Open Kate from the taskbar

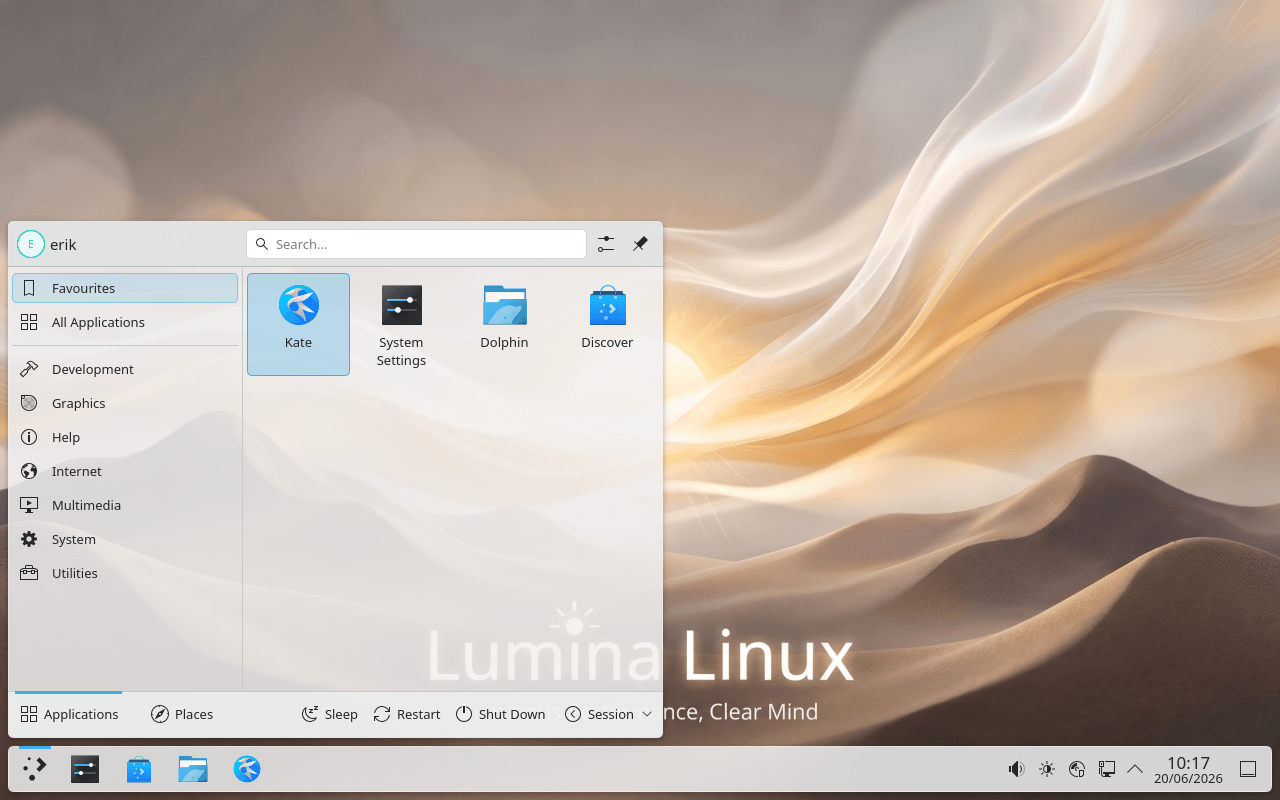[x=247, y=769]
